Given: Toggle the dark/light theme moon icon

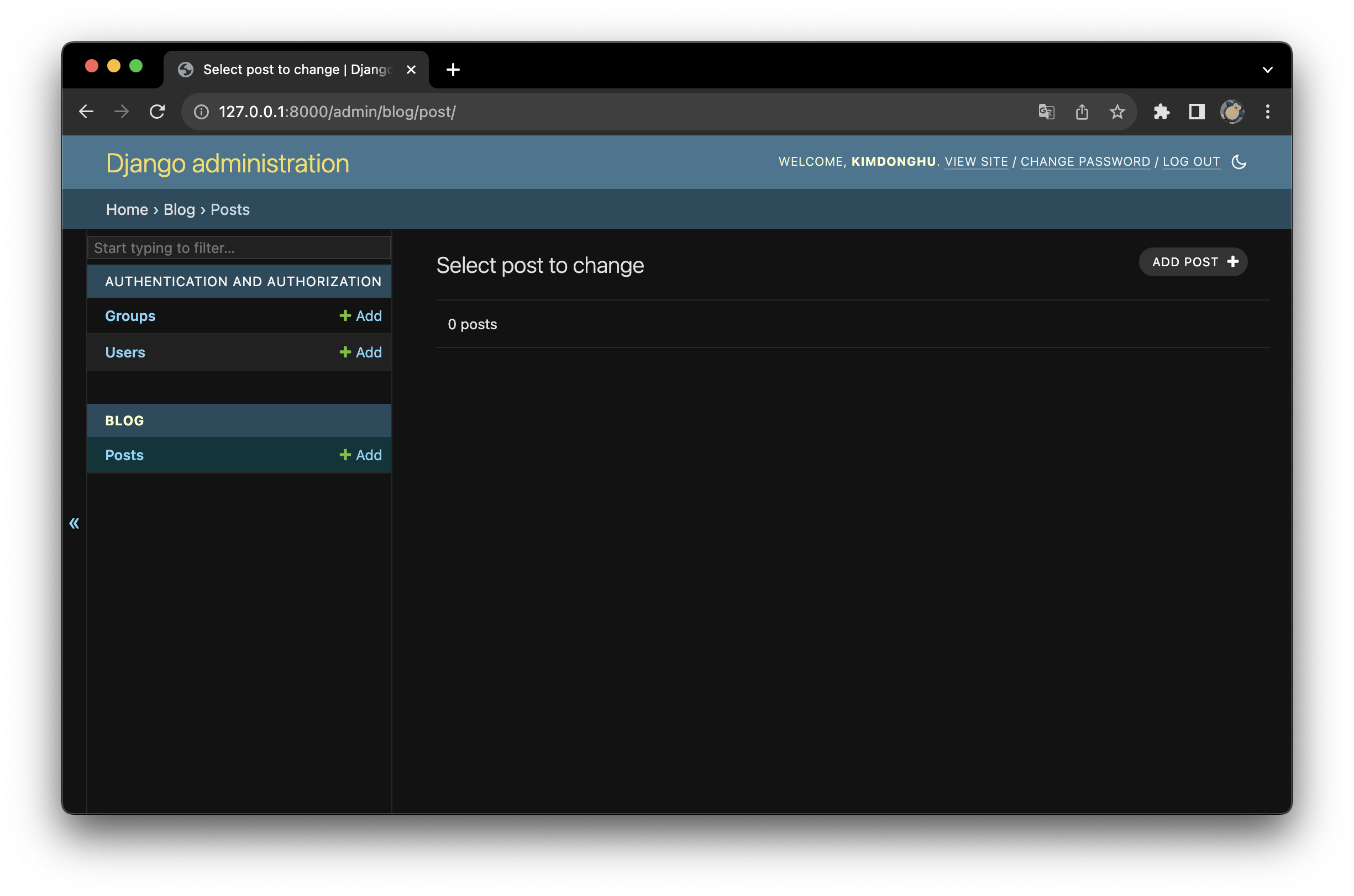Looking at the screenshot, I should (1238, 162).
